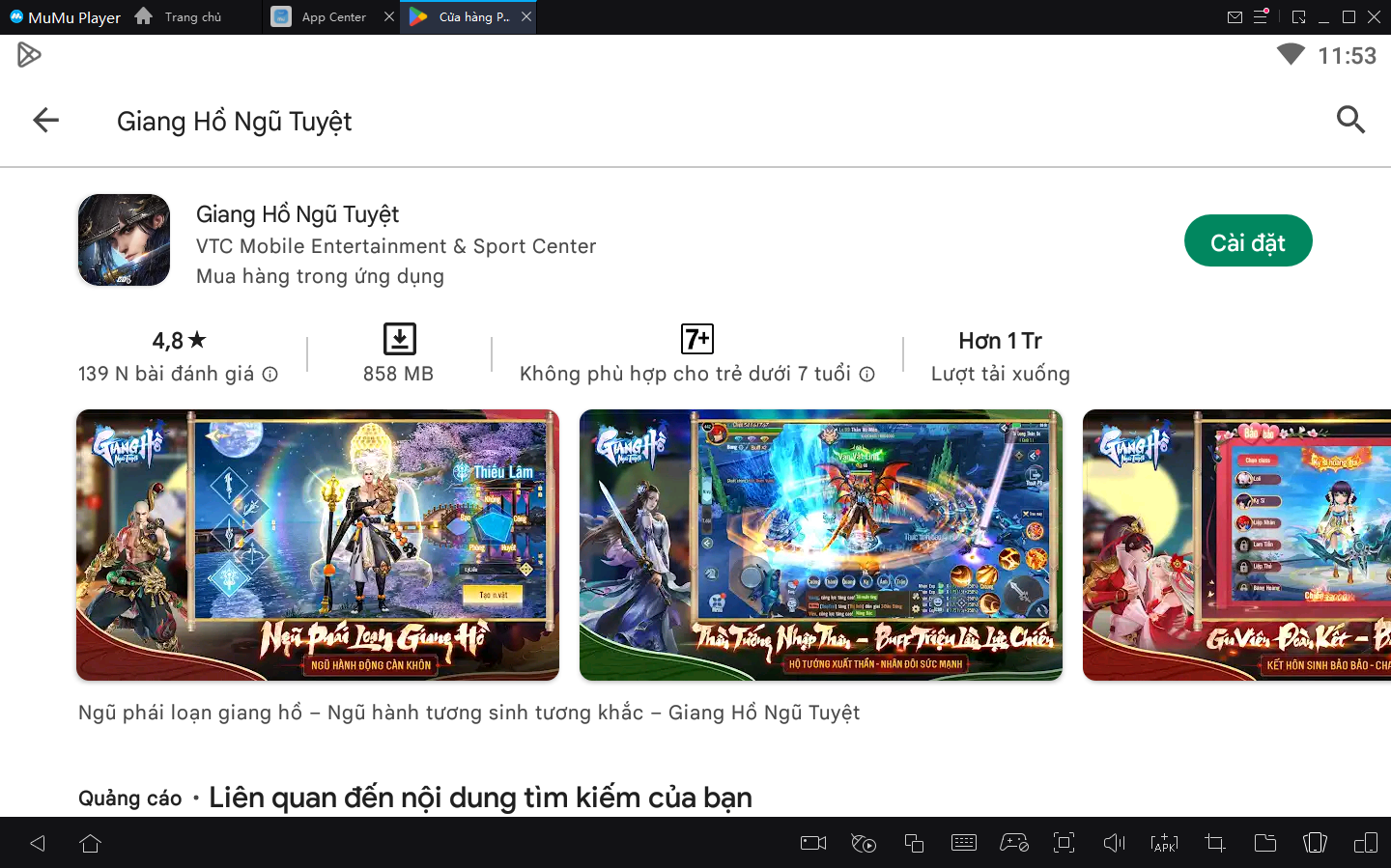The width and height of the screenshot is (1391, 868).
Task: Show info about the 139 N reviews rating
Action: point(270,375)
